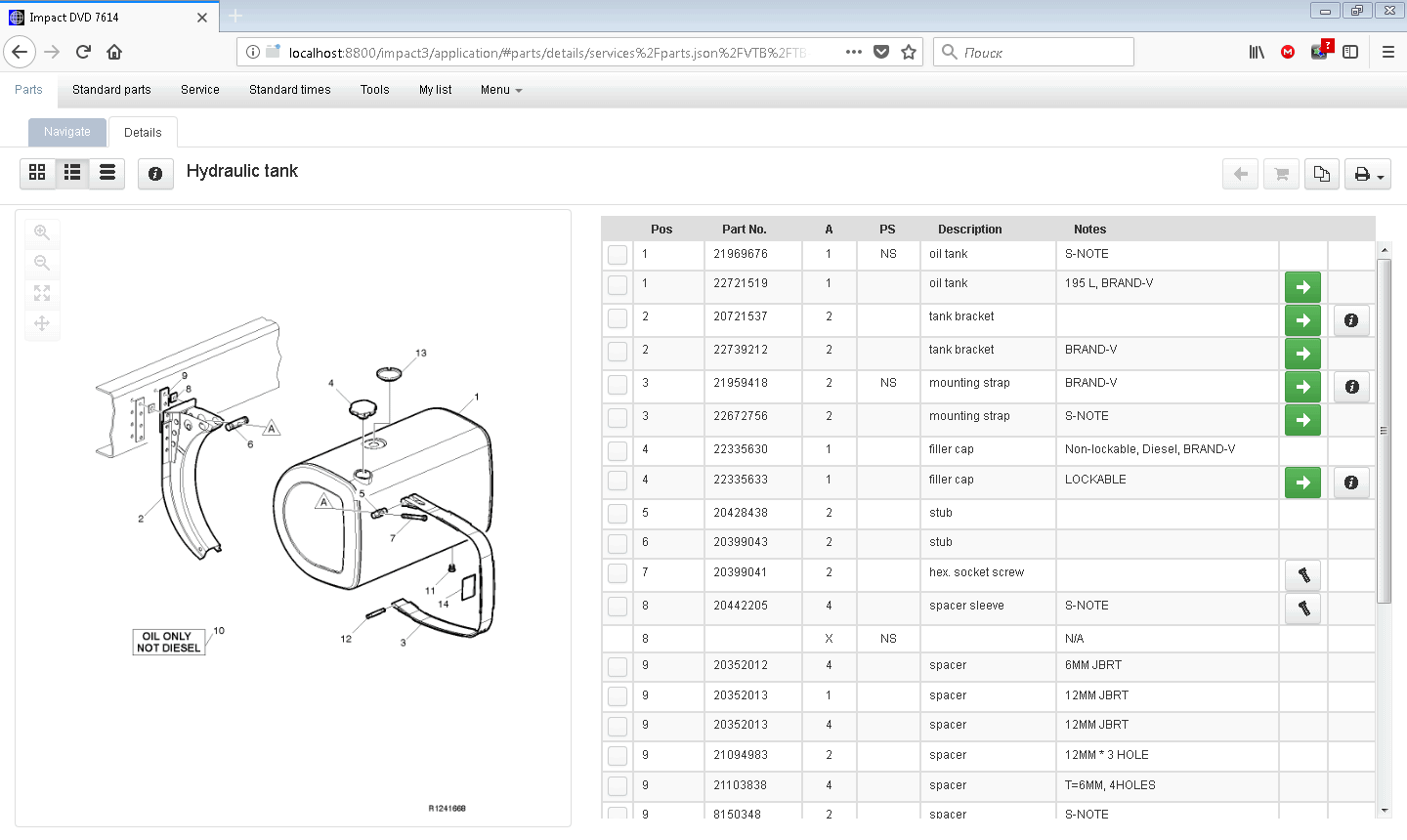Image resolution: width=1407 pixels, height=840 pixels.
Task: Expand the print button dropdown arrow
Action: click(1379, 173)
